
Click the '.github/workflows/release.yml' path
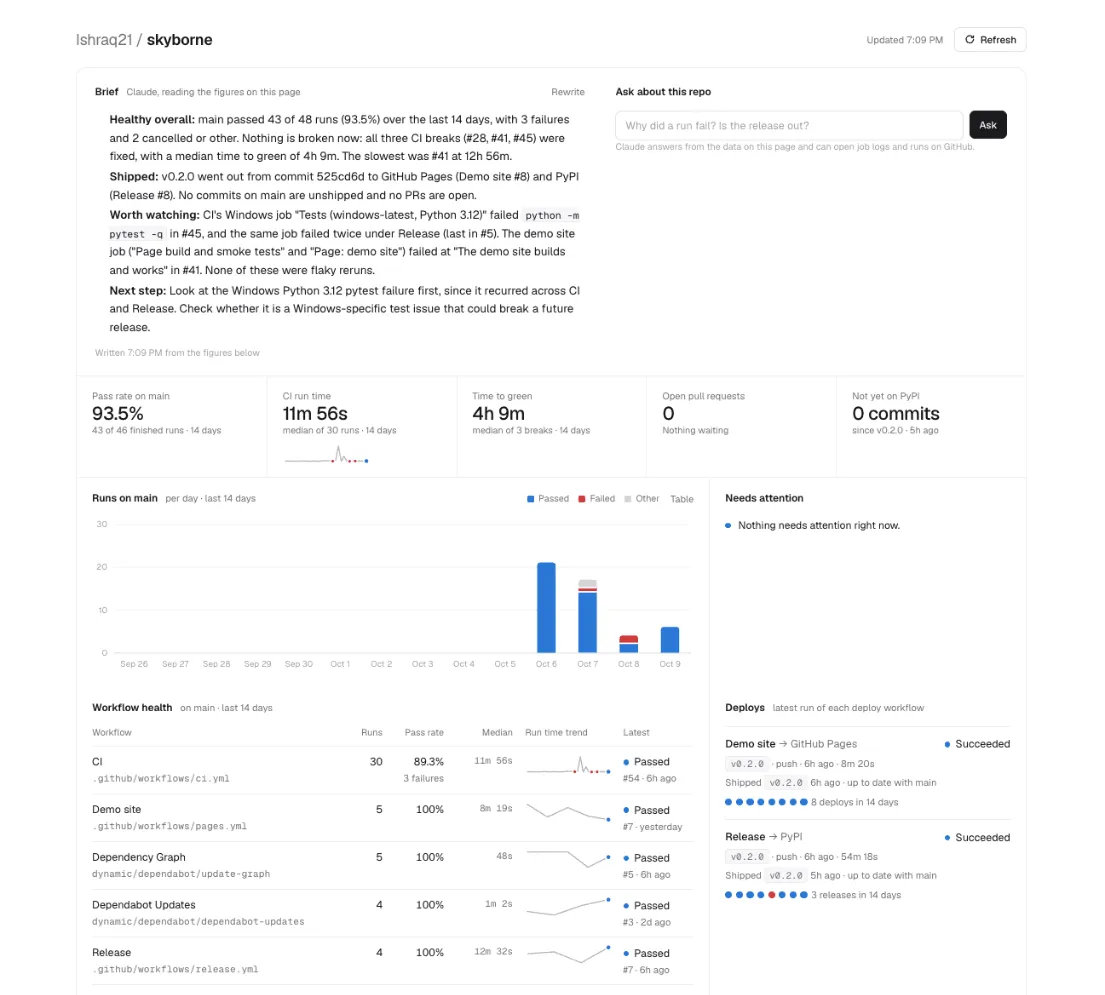click(175, 970)
